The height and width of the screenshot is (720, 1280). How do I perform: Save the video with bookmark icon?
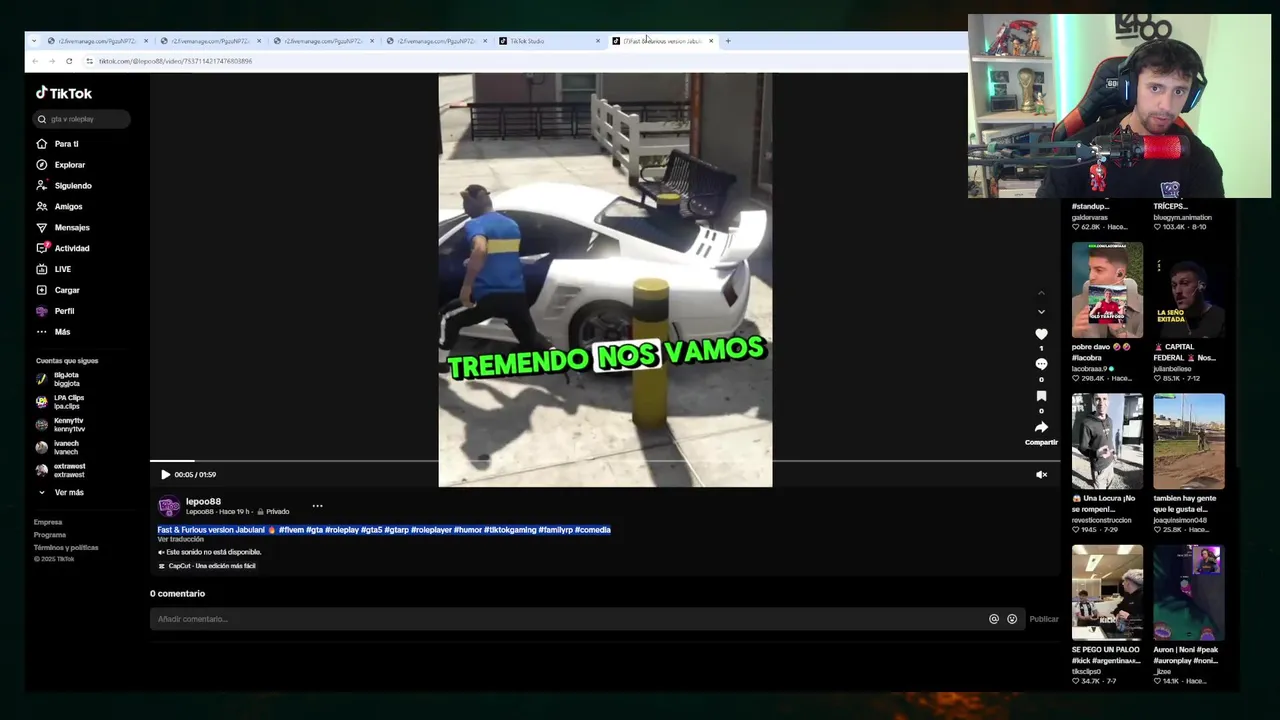(1041, 396)
